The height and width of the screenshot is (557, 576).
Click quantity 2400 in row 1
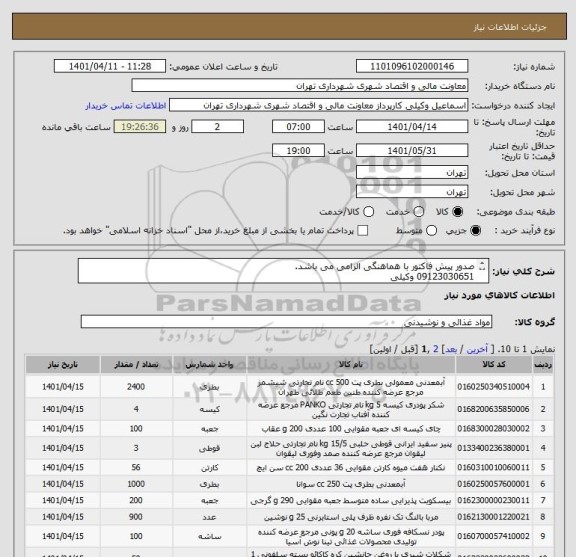point(136,387)
